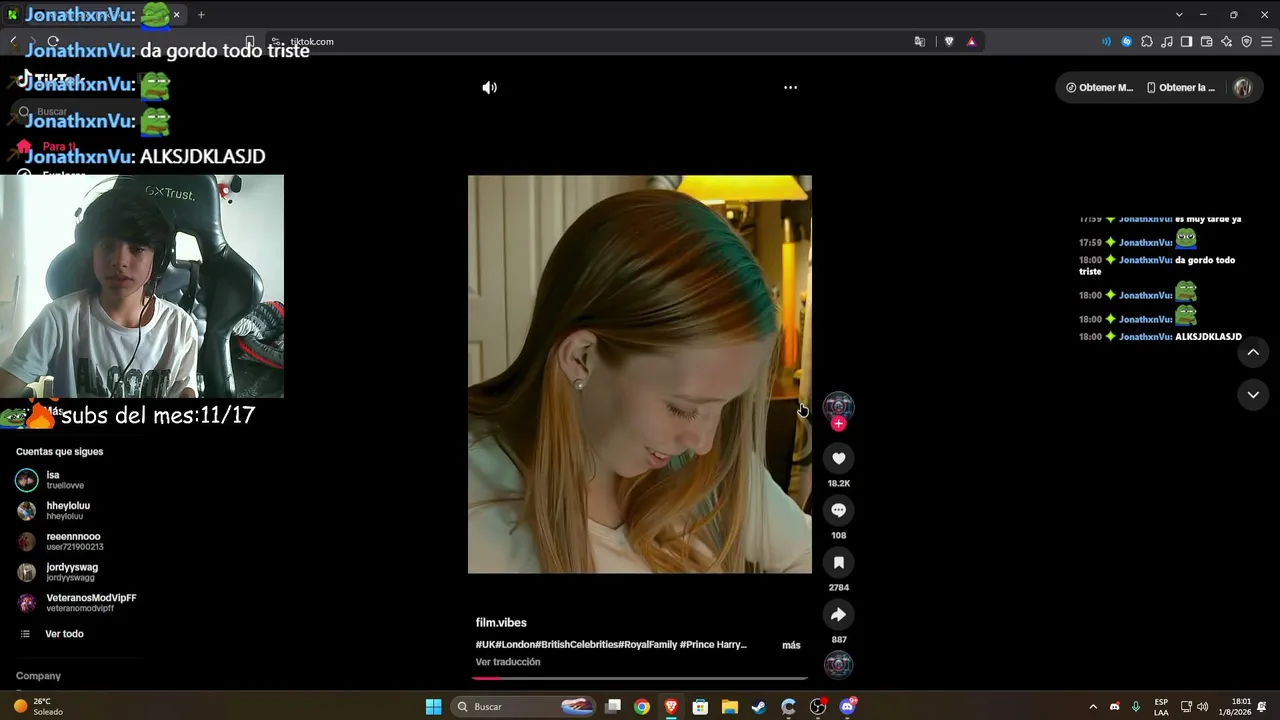Click the blue sound-wave extension icon
This screenshot has width=1280, height=720.
(x=1106, y=42)
